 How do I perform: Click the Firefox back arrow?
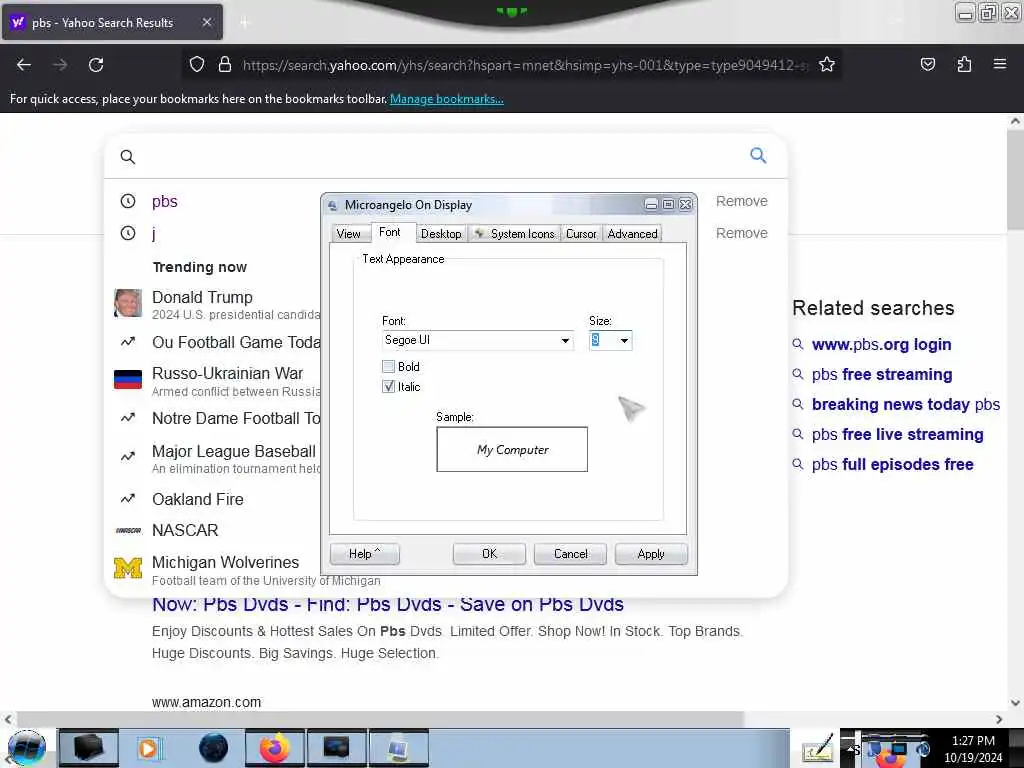point(24,65)
